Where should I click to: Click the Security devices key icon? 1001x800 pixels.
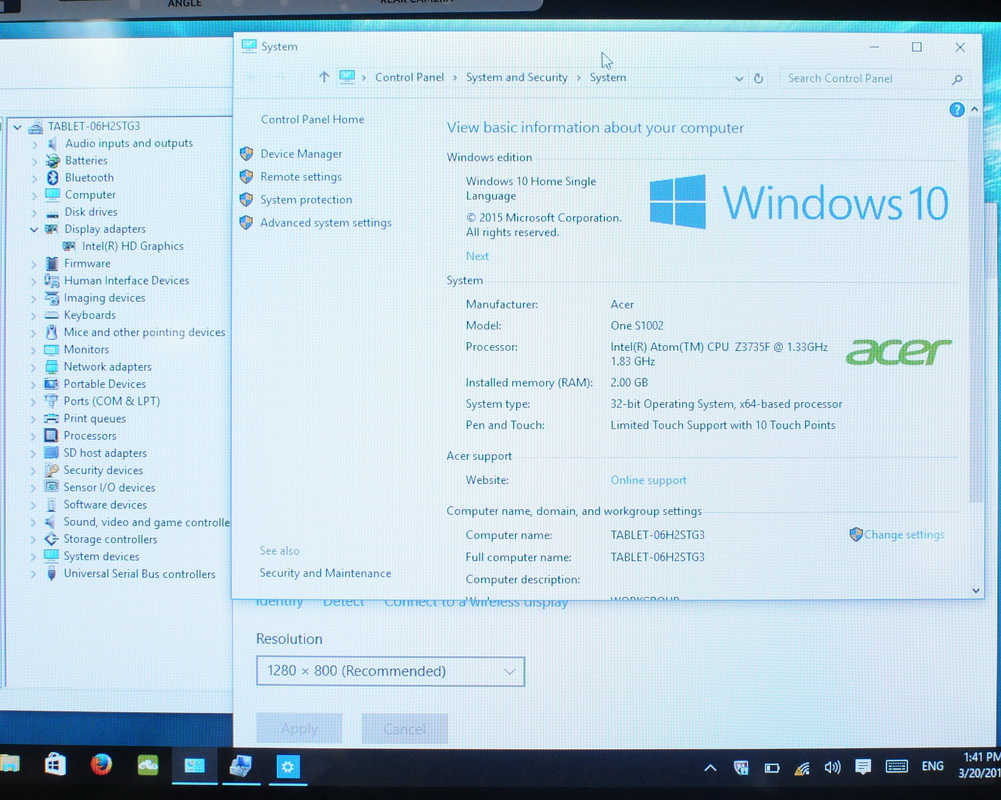[x=51, y=470]
